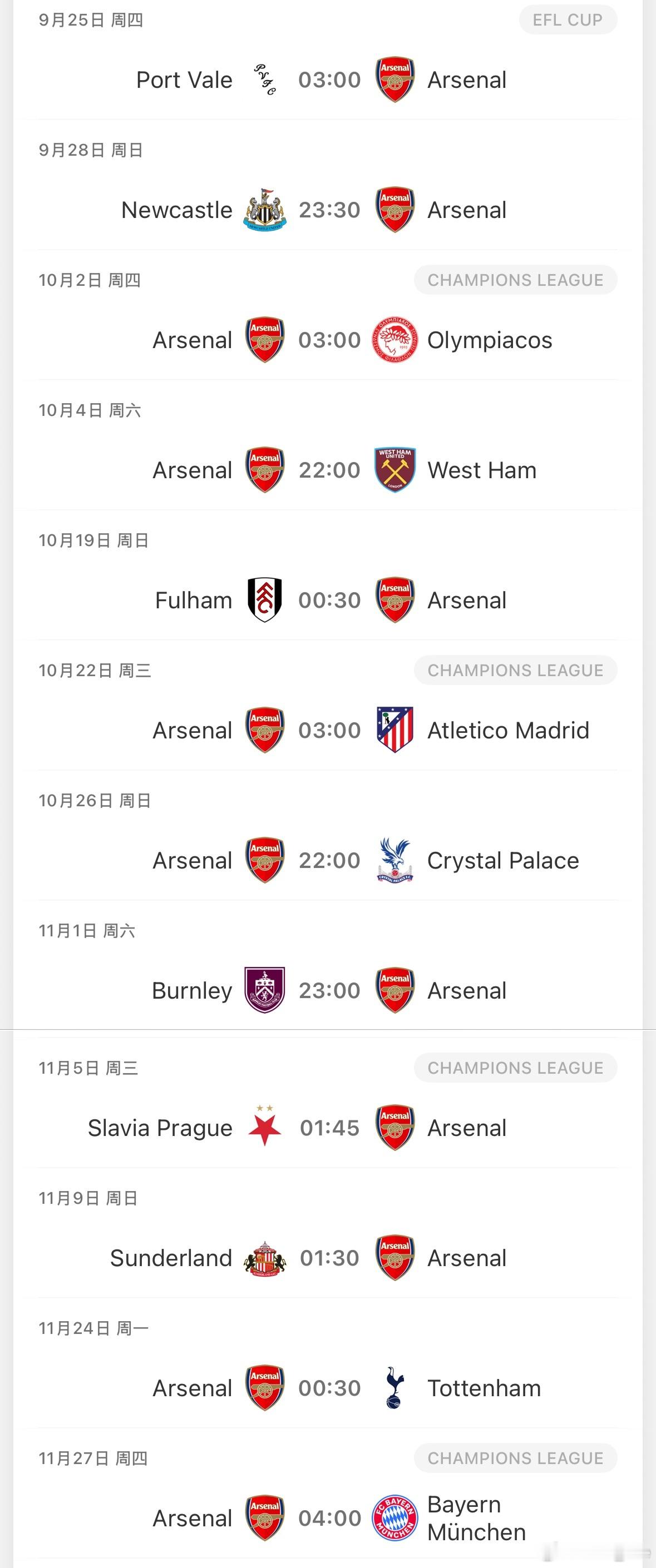Open the 23:30 Newcastle match time
656x1568 pixels.
[x=329, y=210]
